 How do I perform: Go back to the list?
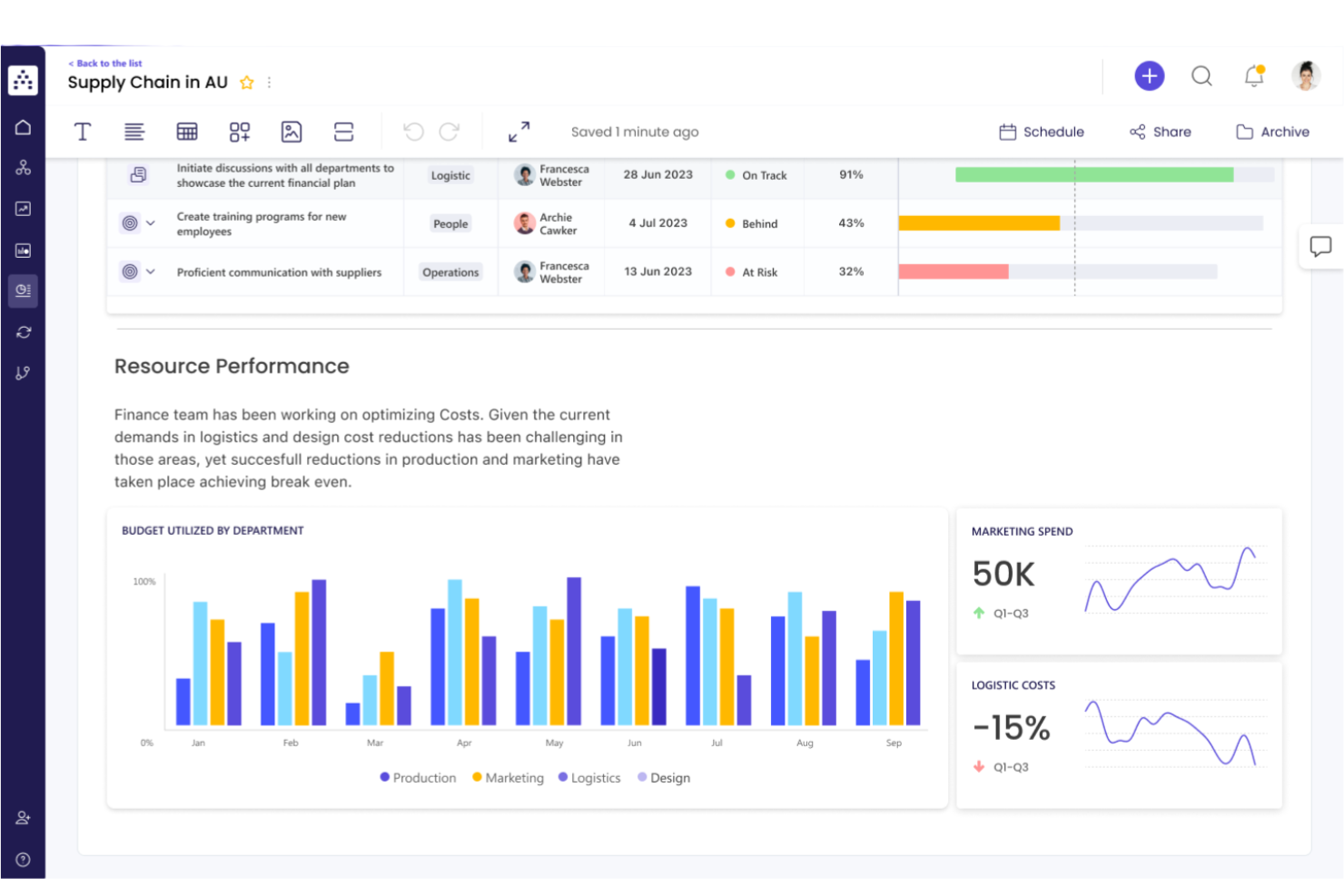104,63
